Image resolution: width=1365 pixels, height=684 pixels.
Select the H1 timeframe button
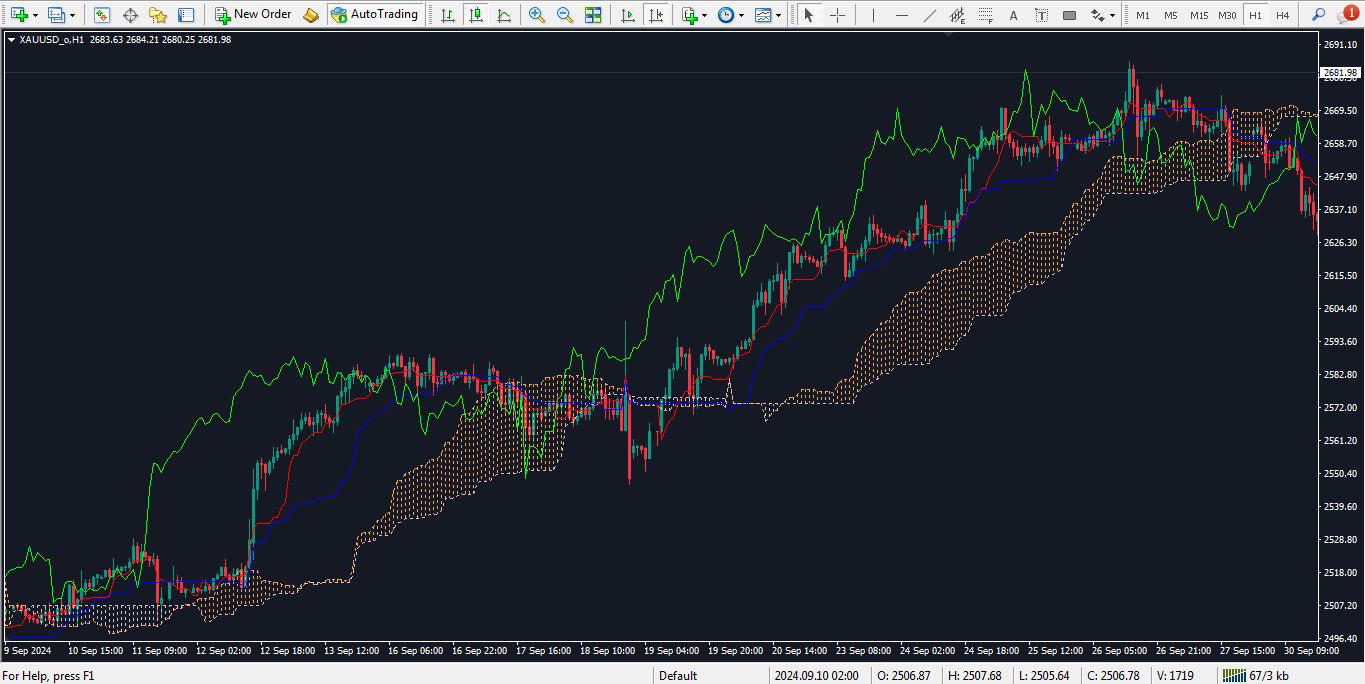pyautogui.click(x=1255, y=15)
